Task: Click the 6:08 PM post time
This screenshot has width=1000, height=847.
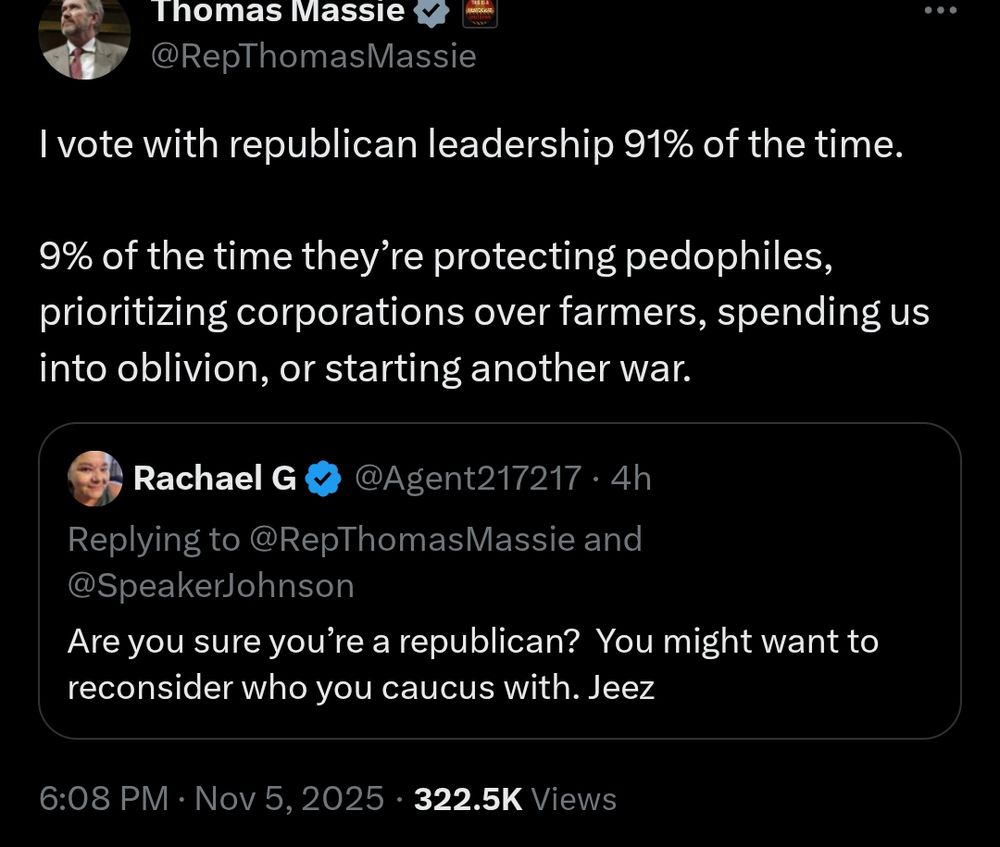Action: coord(103,798)
